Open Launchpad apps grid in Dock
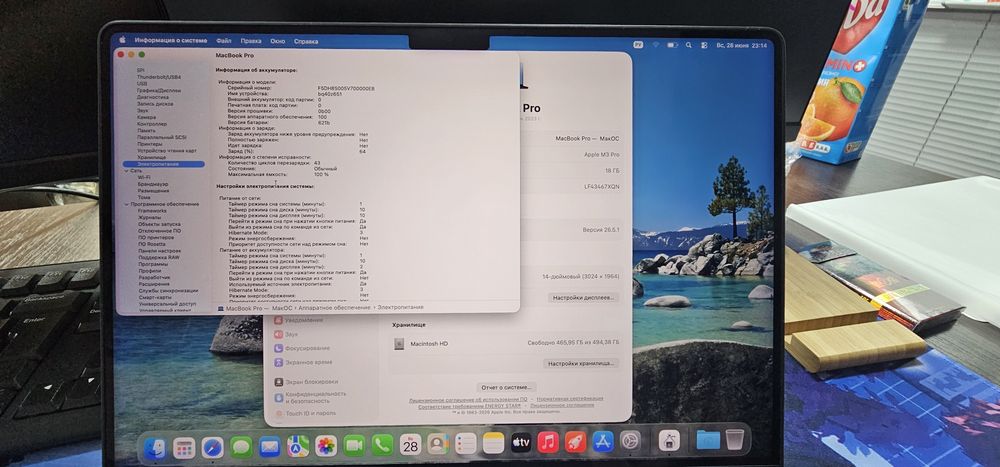The width and height of the screenshot is (1000, 467). point(184,448)
